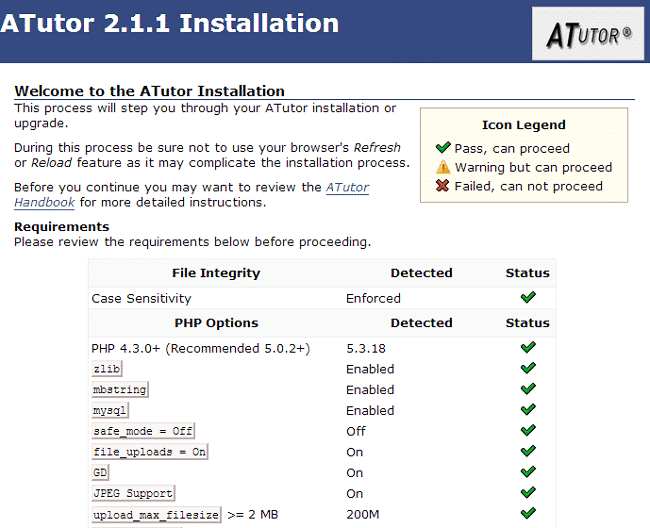Click the Pass, can proceed legend text
Image resolution: width=650 pixels, height=528 pixels.
click(512, 148)
